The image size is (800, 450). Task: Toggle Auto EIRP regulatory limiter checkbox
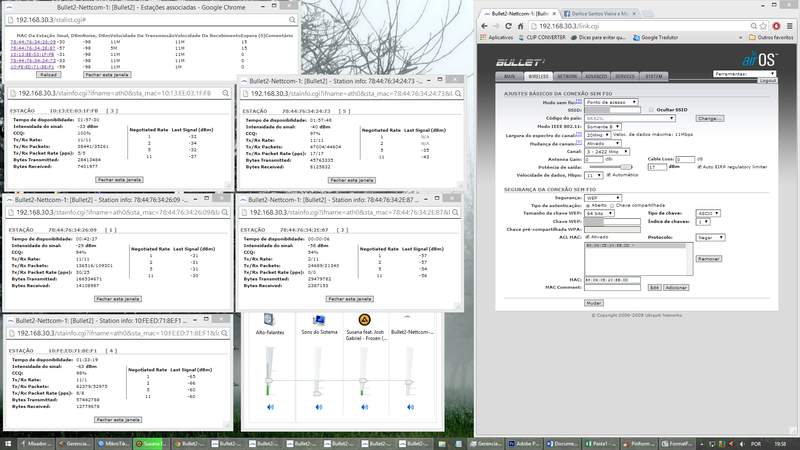[x=699, y=167]
